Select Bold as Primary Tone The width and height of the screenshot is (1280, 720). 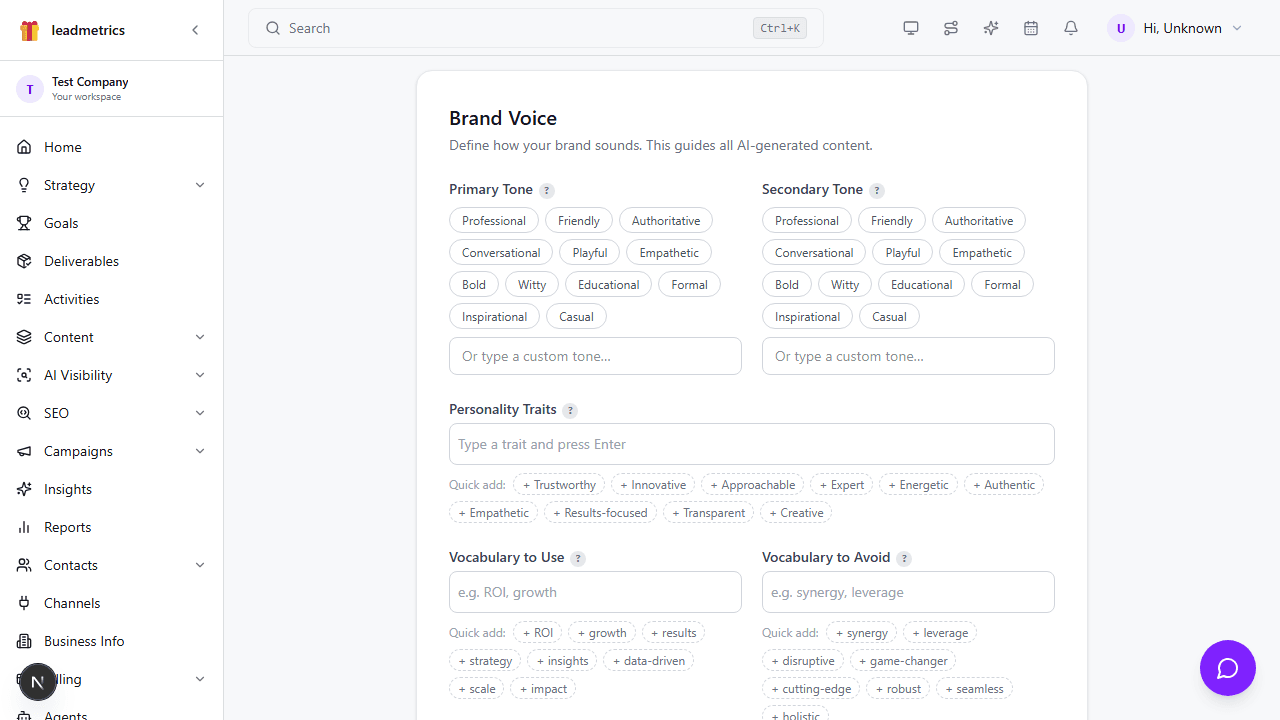coord(474,285)
